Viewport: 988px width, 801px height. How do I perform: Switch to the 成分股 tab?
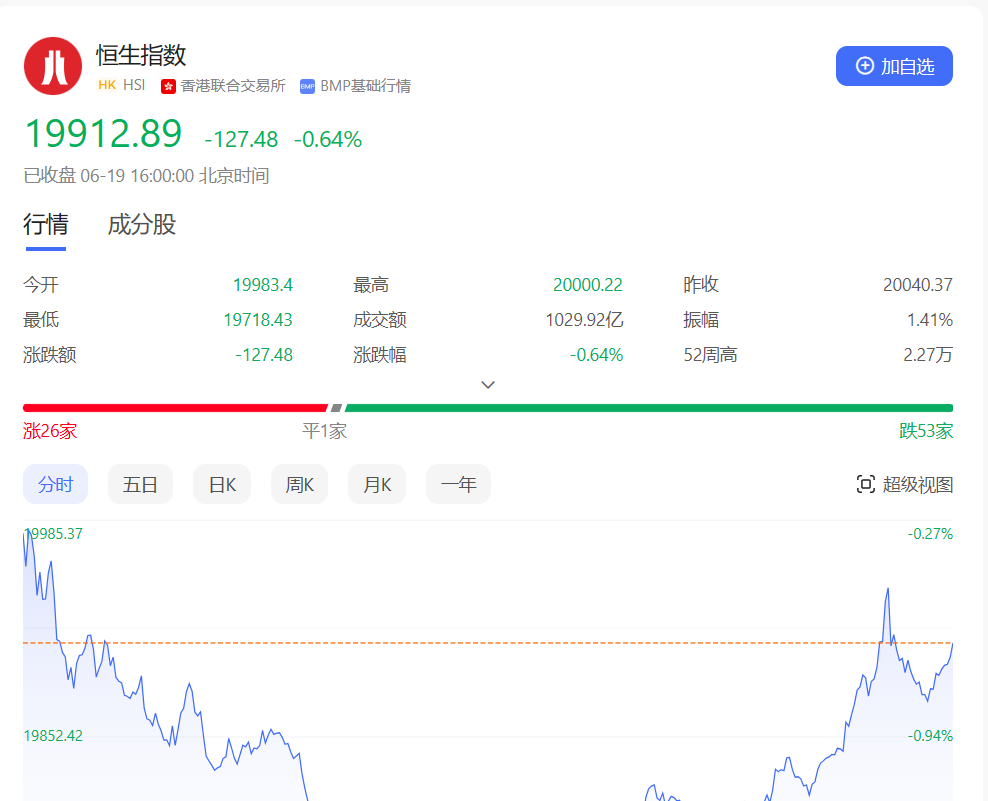142,224
